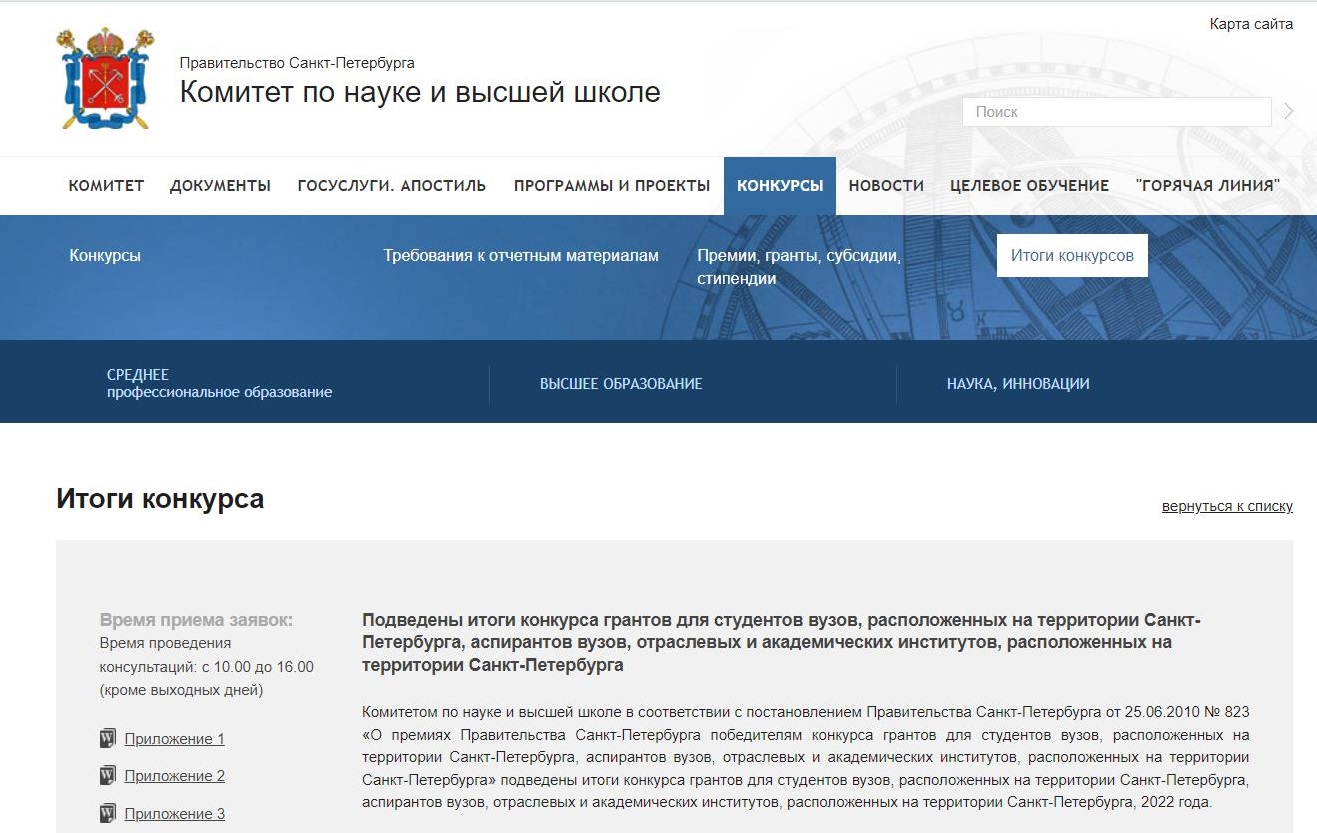Screen dimensions: 1317x833
Task: Open the КОМИТЕТ menu item
Action: point(106,186)
